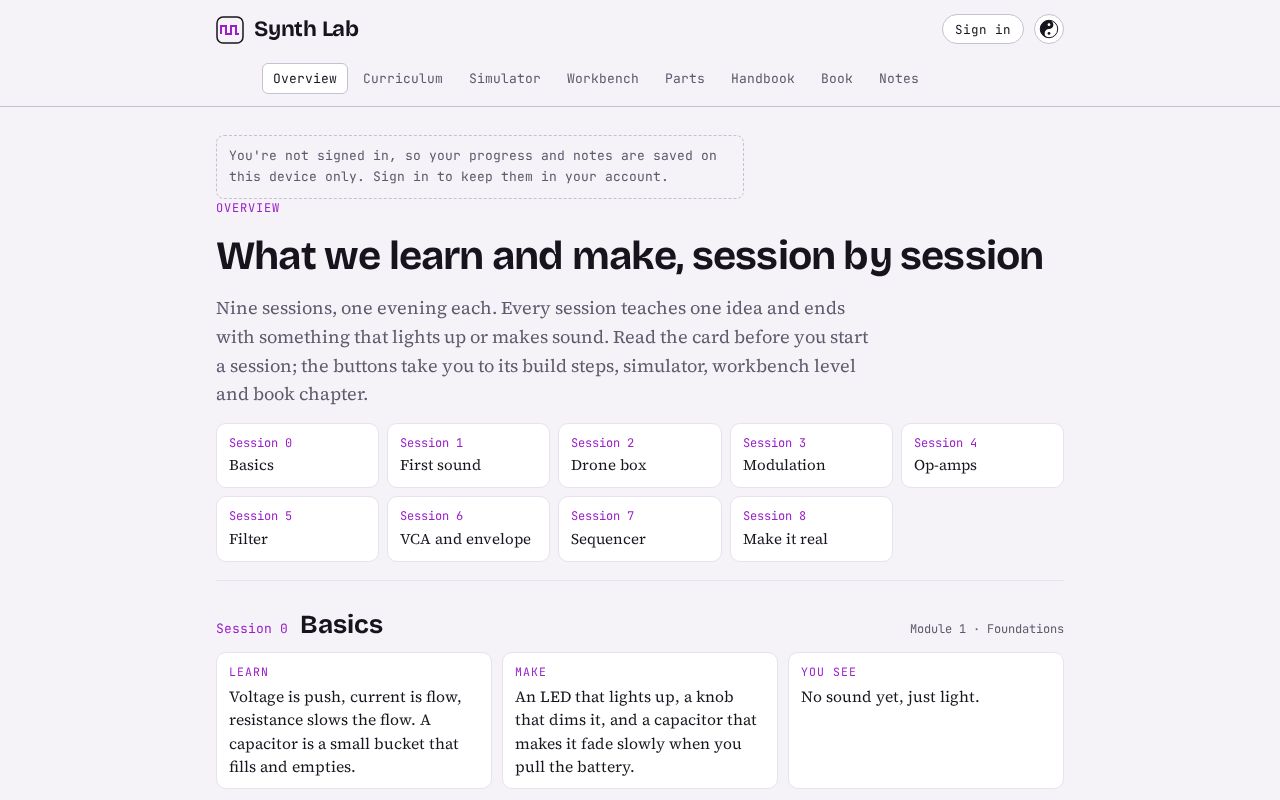This screenshot has width=1280, height=800.
Task: Select Session 3 Modulation card
Action: coord(811,455)
